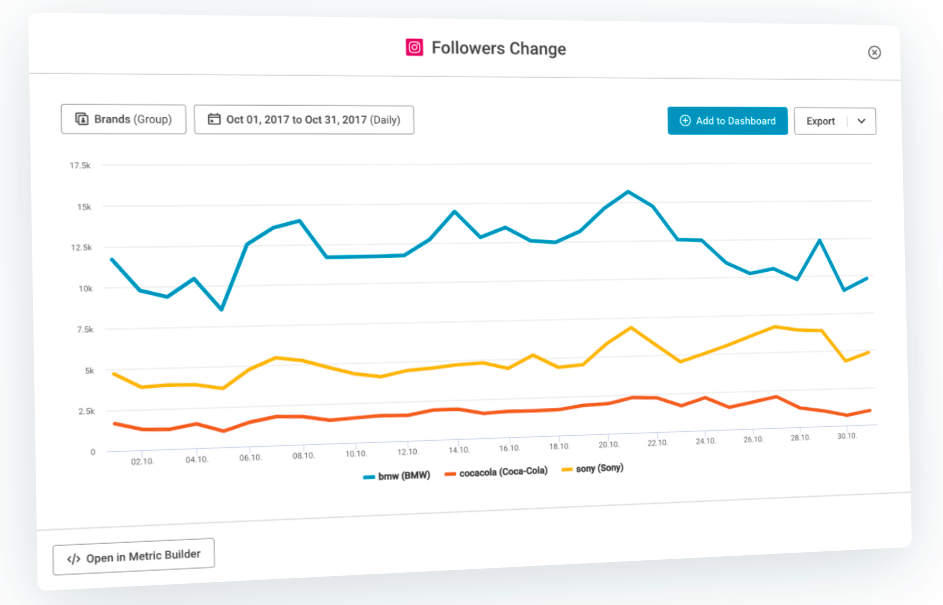Click the BMW line peak near 21.10.
This screenshot has height=605, width=943.
(628, 191)
